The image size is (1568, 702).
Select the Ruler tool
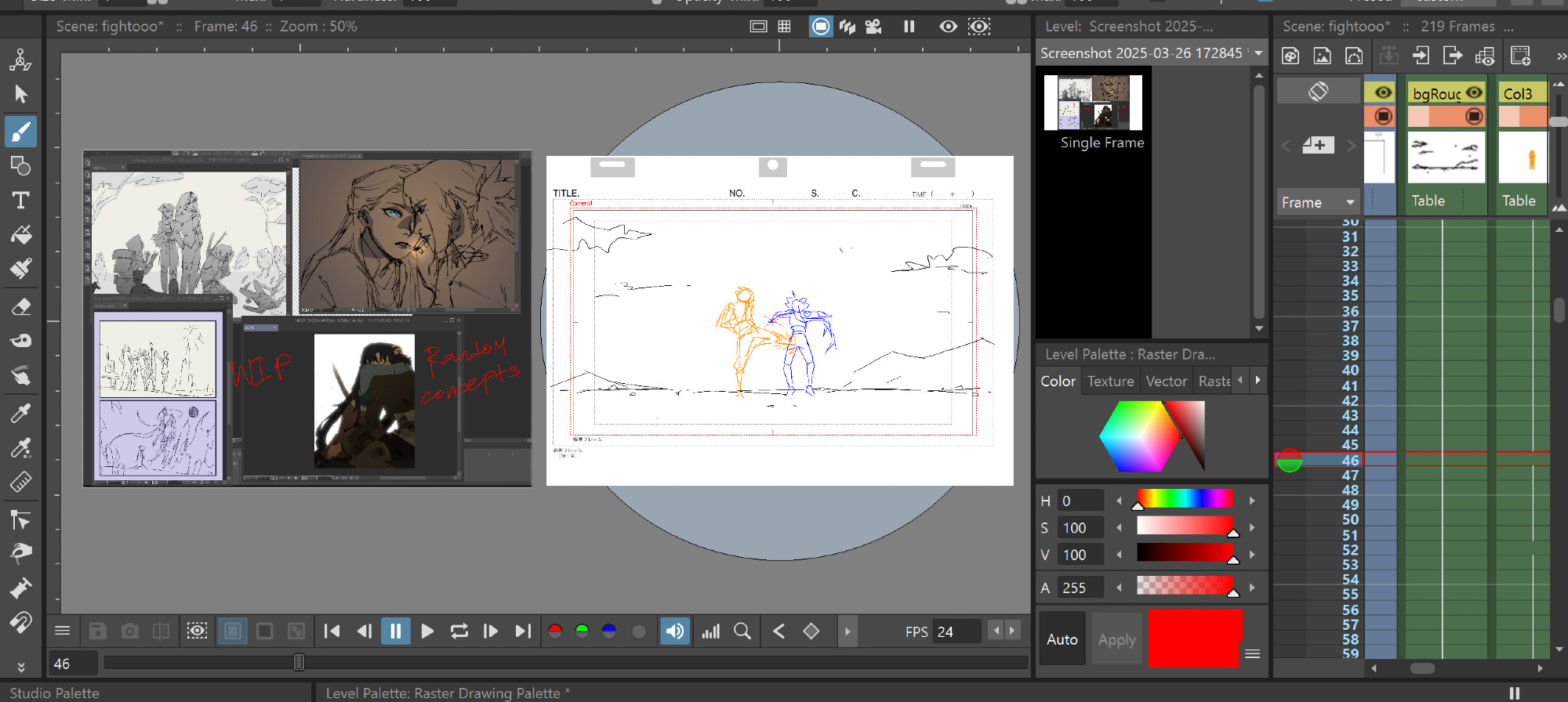pyautogui.click(x=20, y=483)
